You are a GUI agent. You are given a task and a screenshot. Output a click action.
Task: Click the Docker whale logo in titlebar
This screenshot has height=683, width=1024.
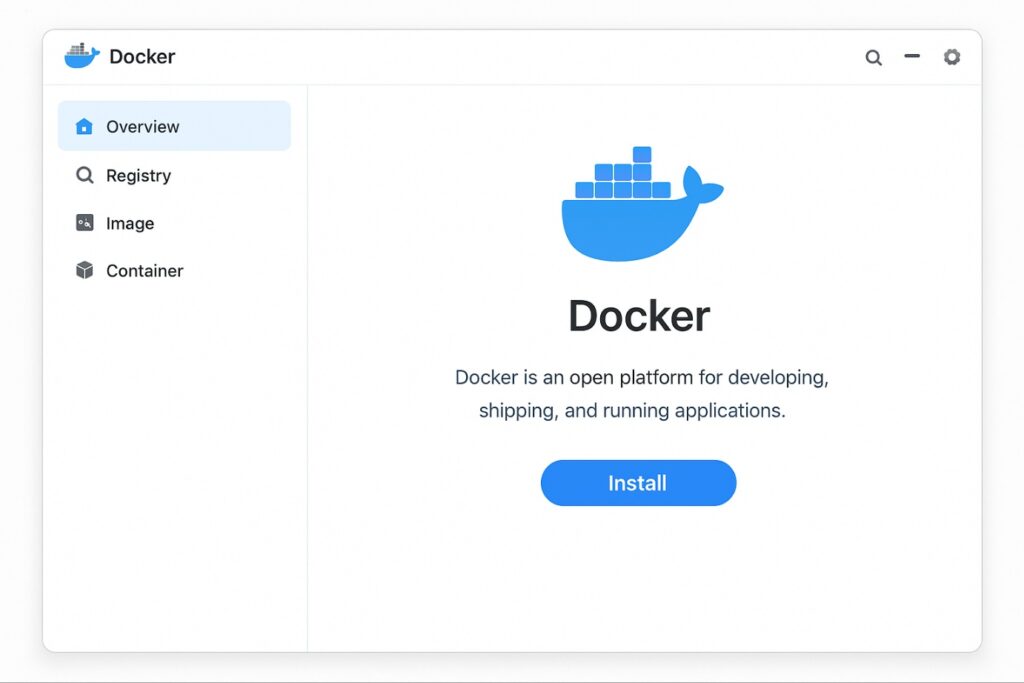pos(81,55)
